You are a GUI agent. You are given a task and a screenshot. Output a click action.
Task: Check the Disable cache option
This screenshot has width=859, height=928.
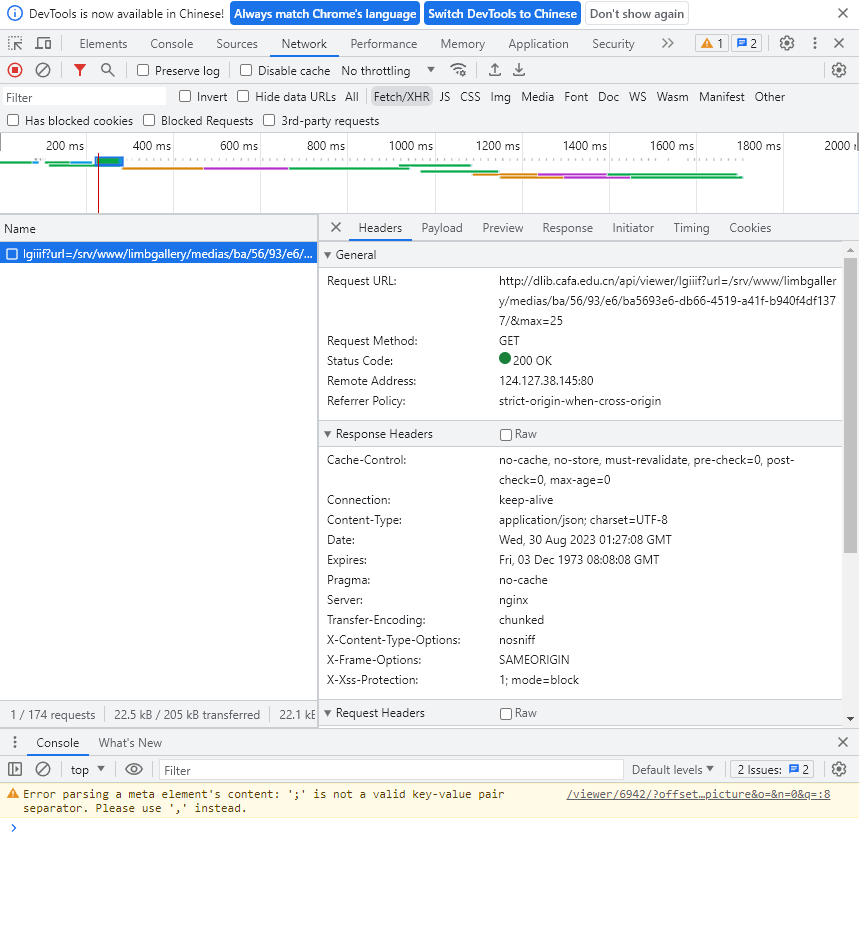pyautogui.click(x=246, y=71)
